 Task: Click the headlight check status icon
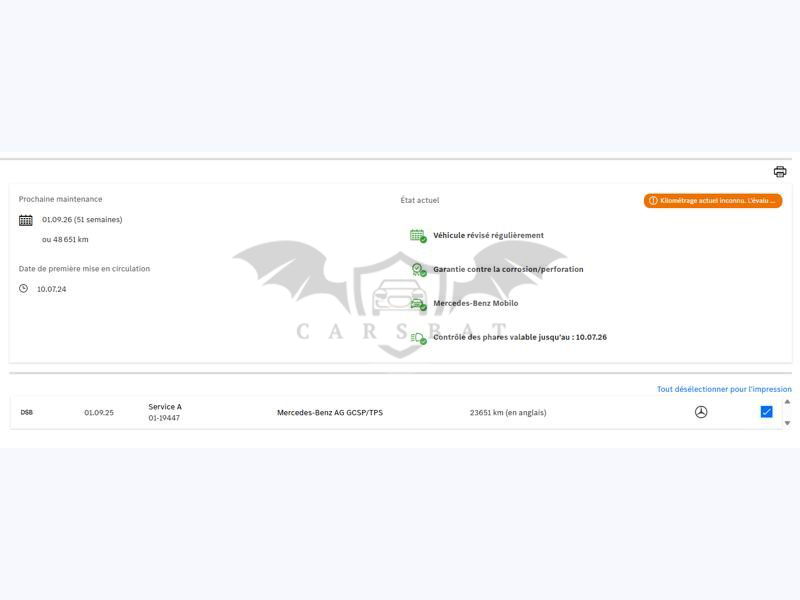(417, 338)
